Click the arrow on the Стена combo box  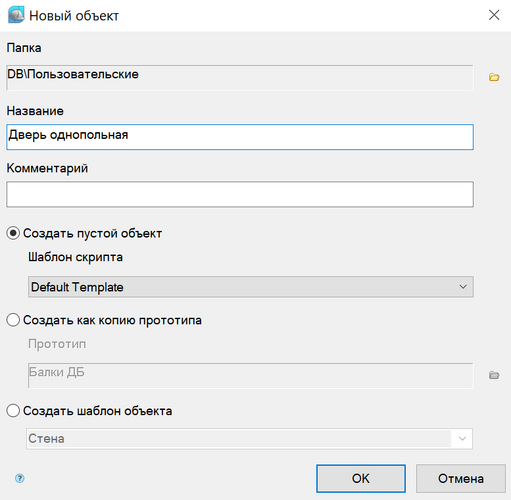coord(462,439)
